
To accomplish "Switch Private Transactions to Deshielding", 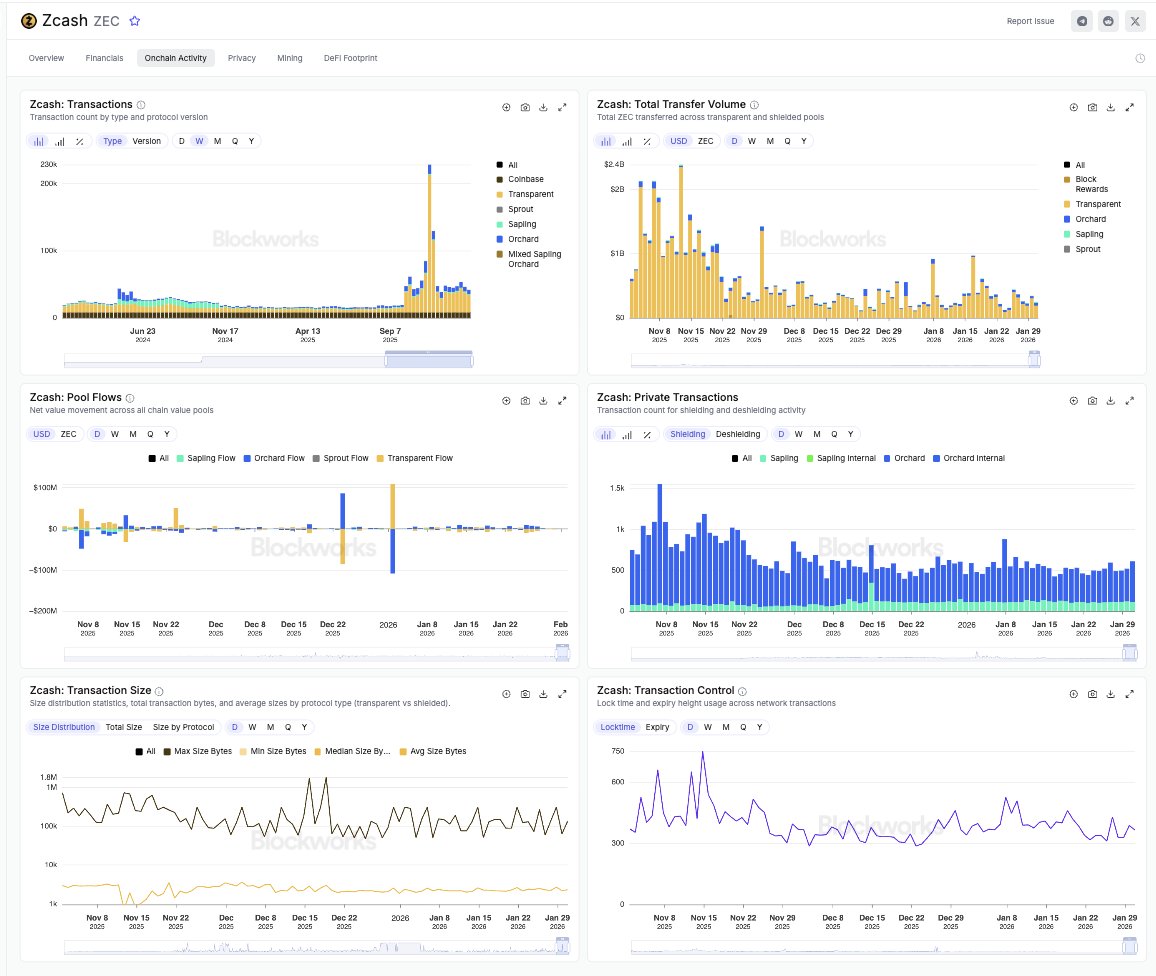I will 738,434.
